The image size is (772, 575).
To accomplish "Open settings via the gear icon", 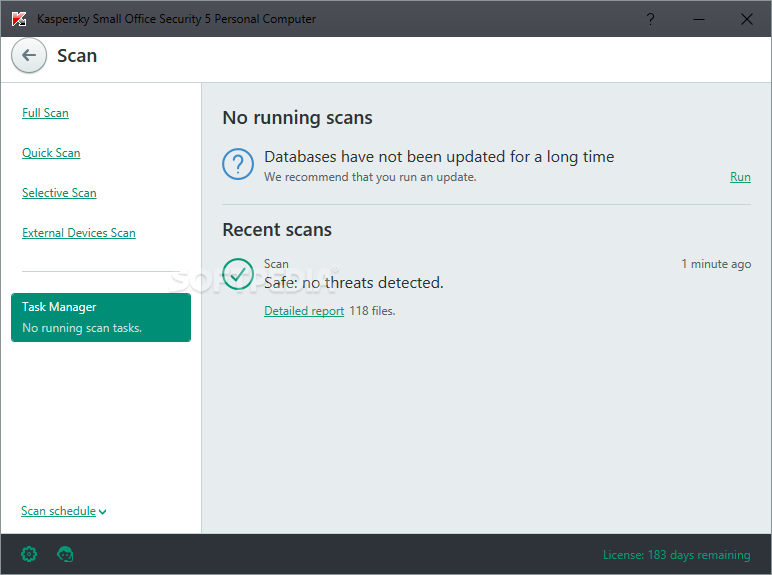I will (29, 554).
